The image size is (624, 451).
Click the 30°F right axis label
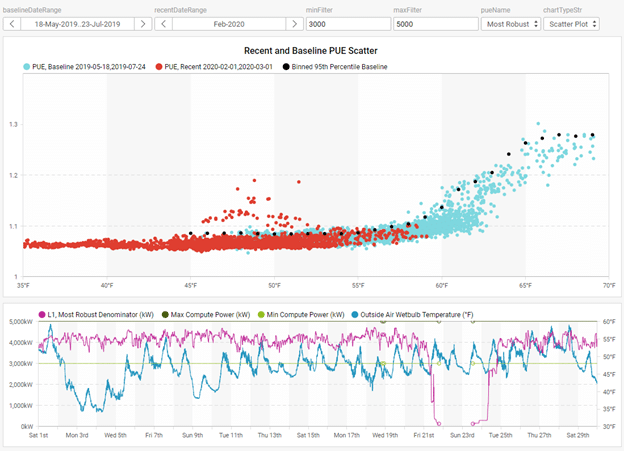tap(608, 426)
